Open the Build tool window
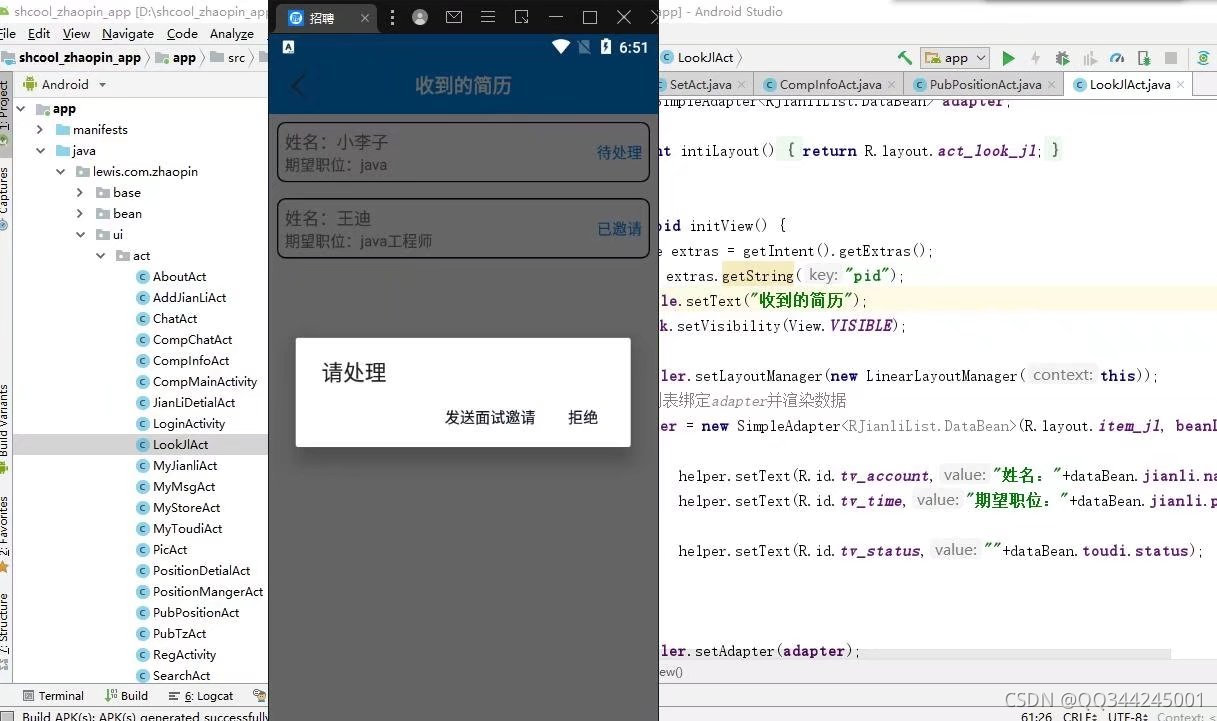The image size is (1217, 721). point(126,696)
